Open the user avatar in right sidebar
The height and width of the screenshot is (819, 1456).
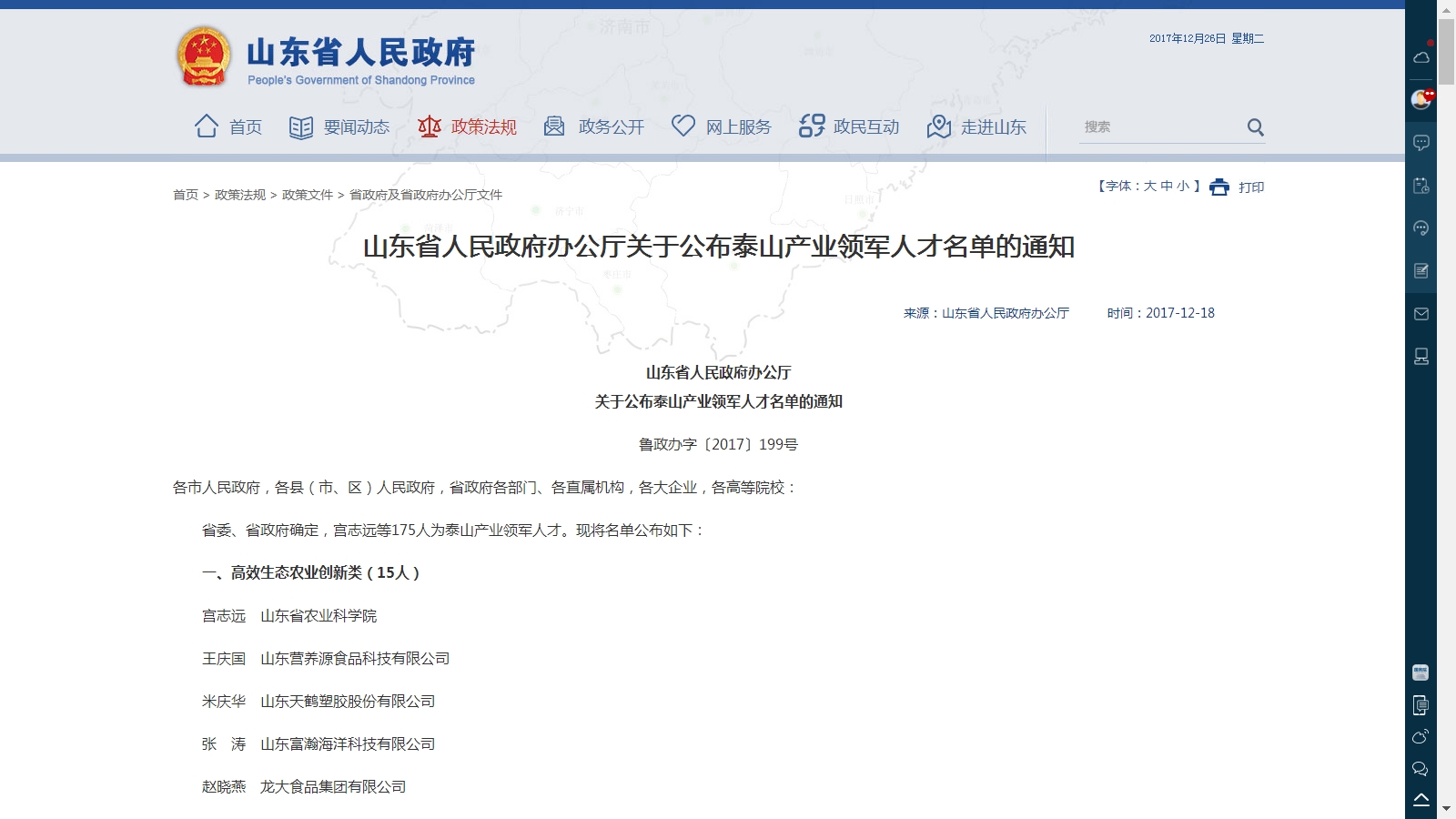click(x=1421, y=99)
